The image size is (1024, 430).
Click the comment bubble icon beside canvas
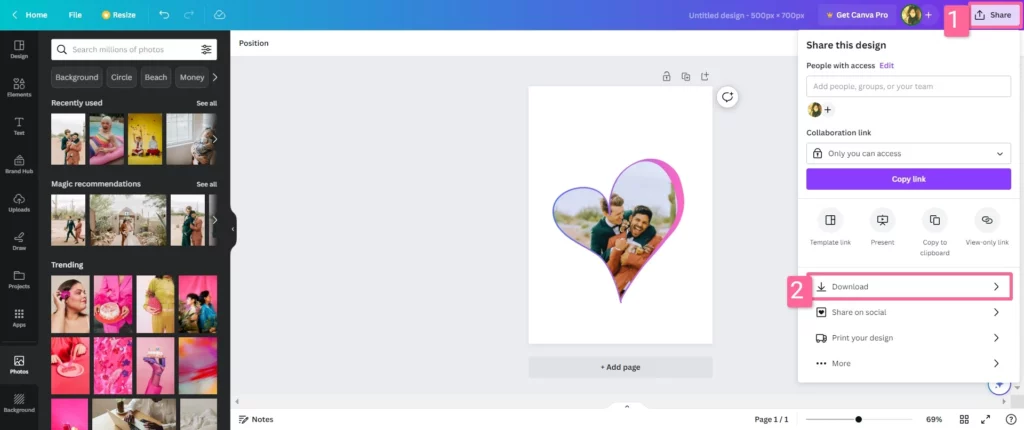tap(727, 97)
